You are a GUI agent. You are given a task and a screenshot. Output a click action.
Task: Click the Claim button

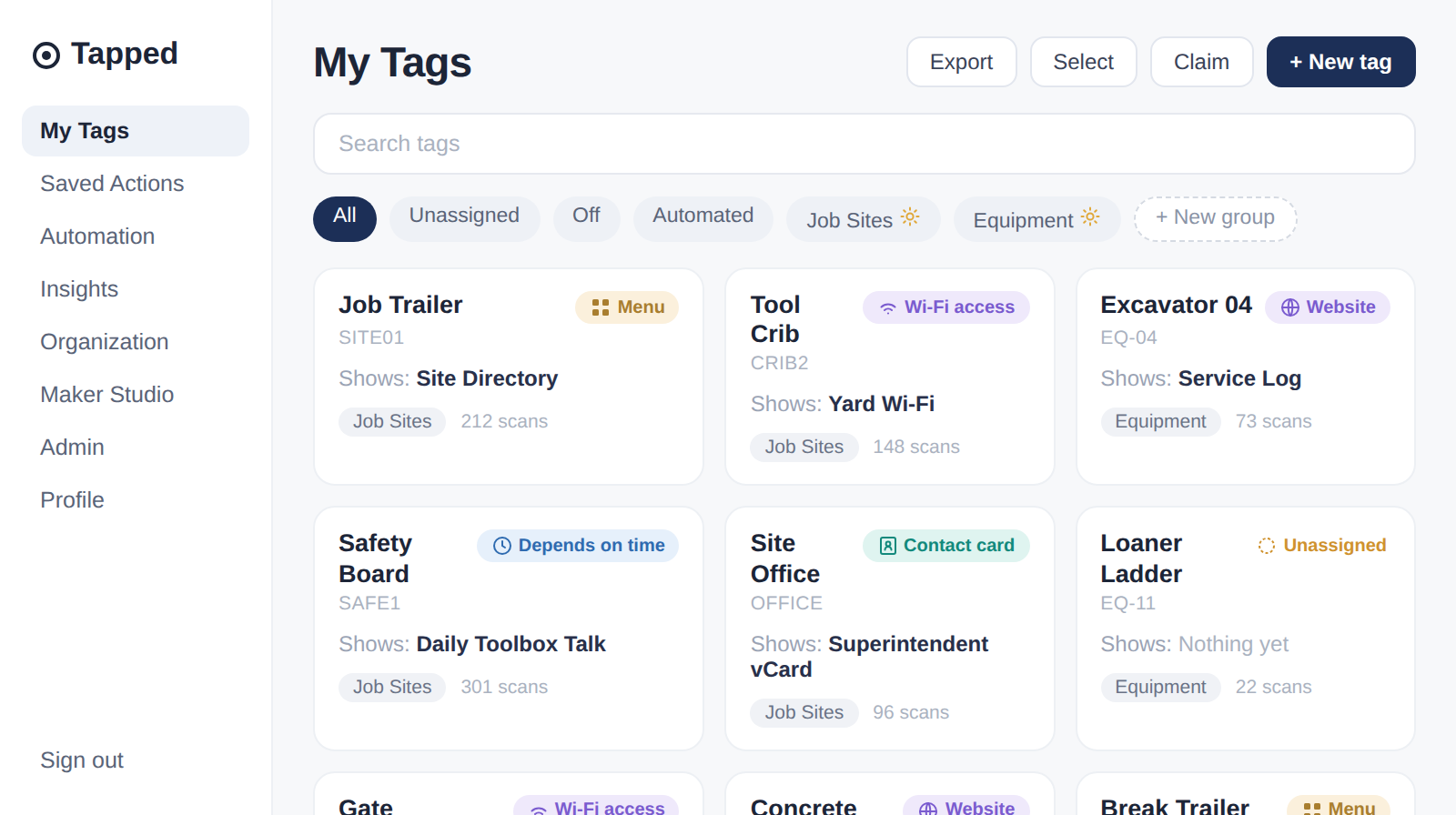click(1201, 62)
